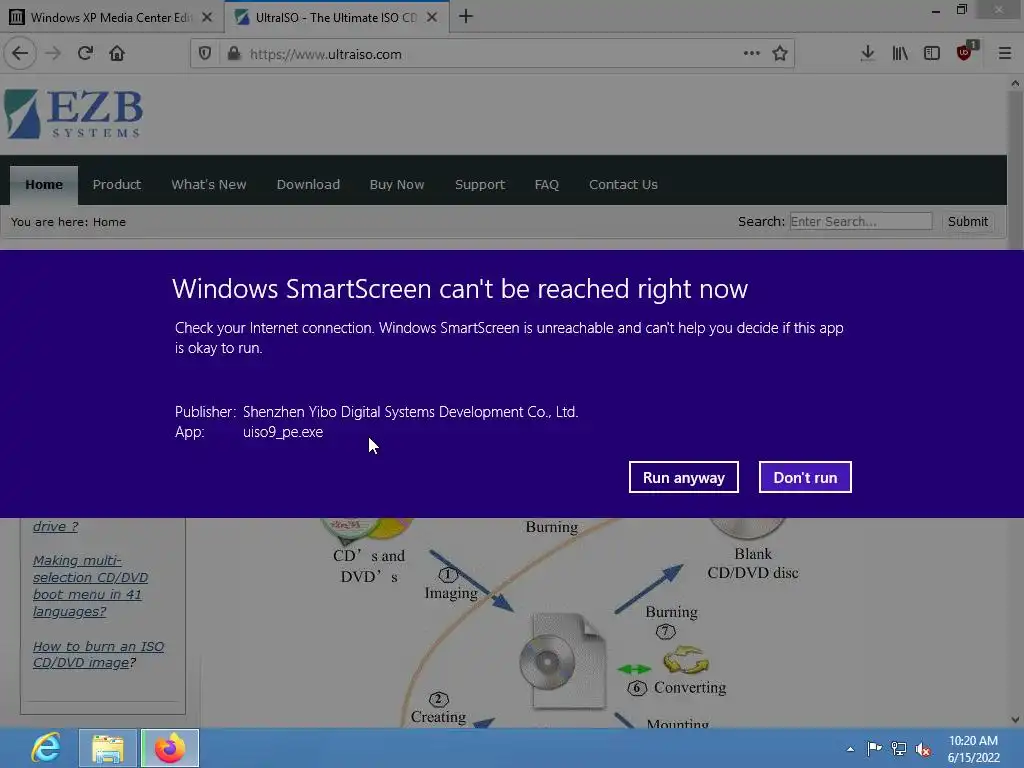Open the What's New nav item

209,185
